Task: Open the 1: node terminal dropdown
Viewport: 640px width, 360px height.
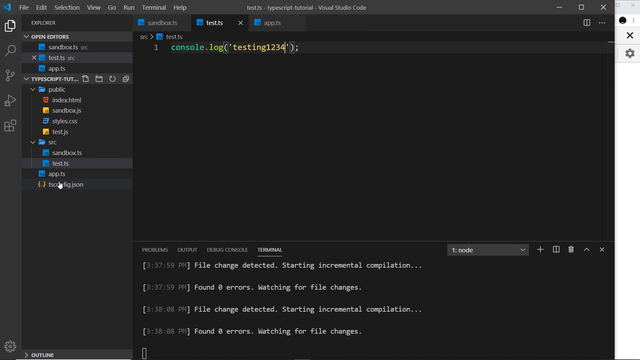Action: tap(488, 250)
